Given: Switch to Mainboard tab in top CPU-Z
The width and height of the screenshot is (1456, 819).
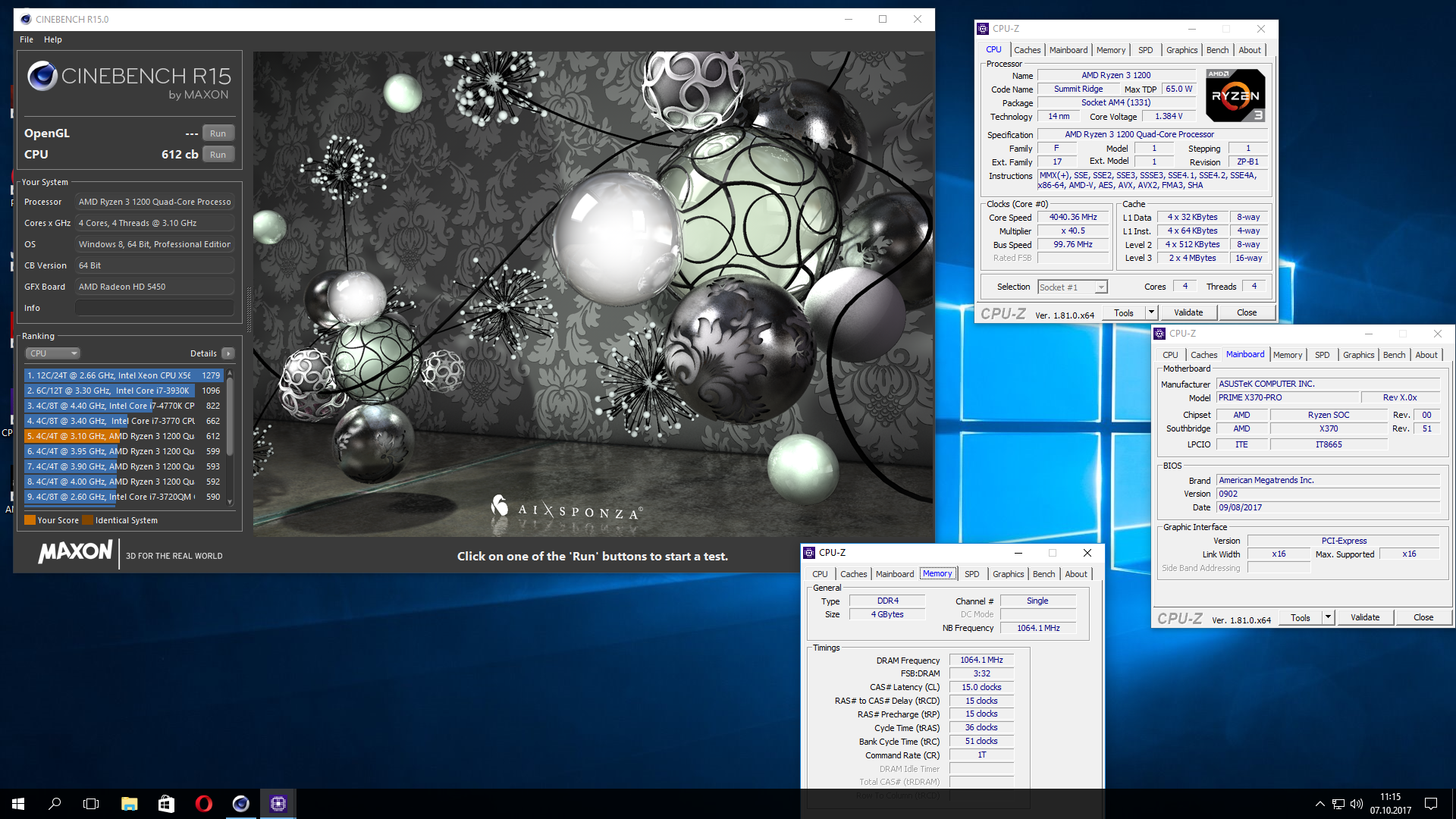Looking at the screenshot, I should [x=1068, y=50].
